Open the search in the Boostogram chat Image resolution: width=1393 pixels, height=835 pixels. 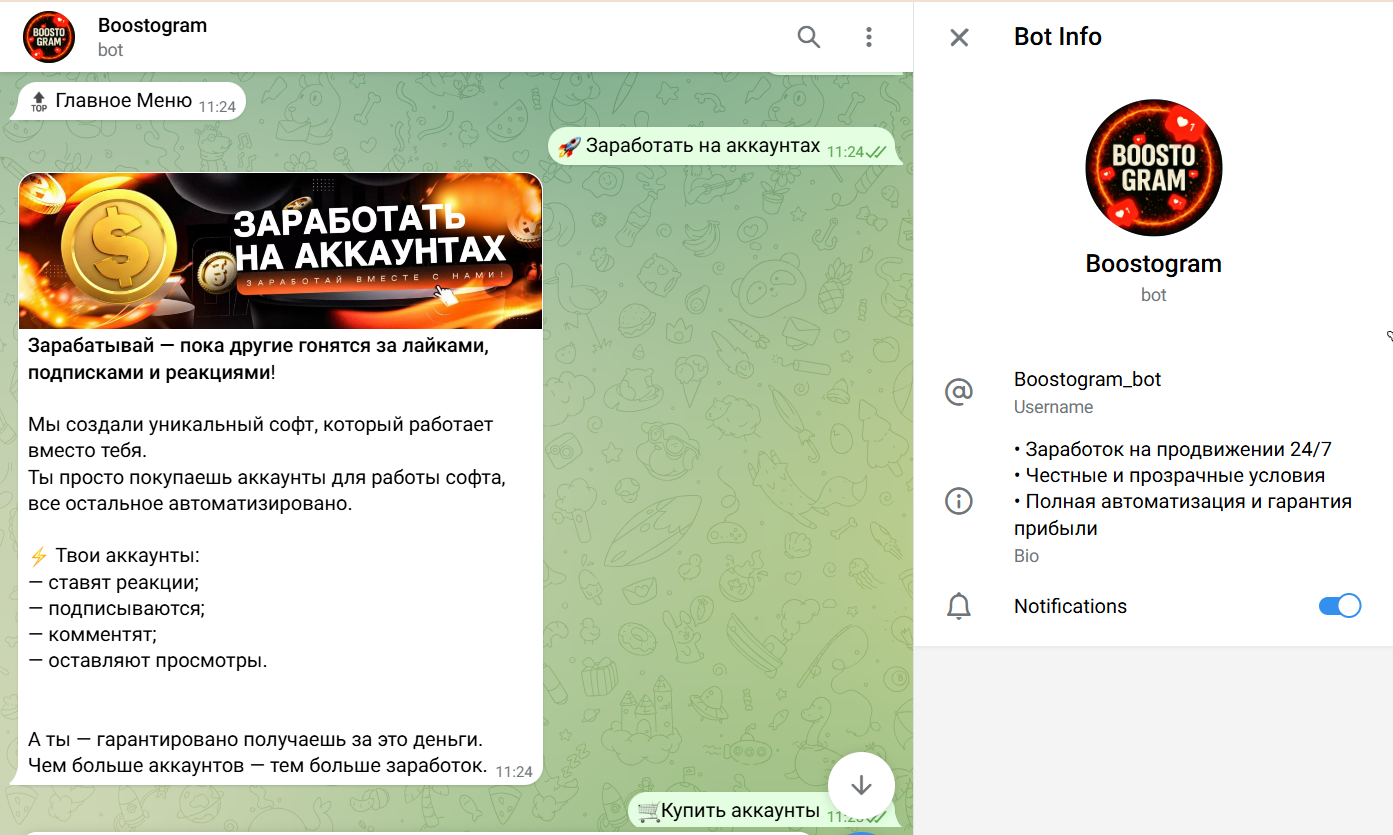(808, 36)
